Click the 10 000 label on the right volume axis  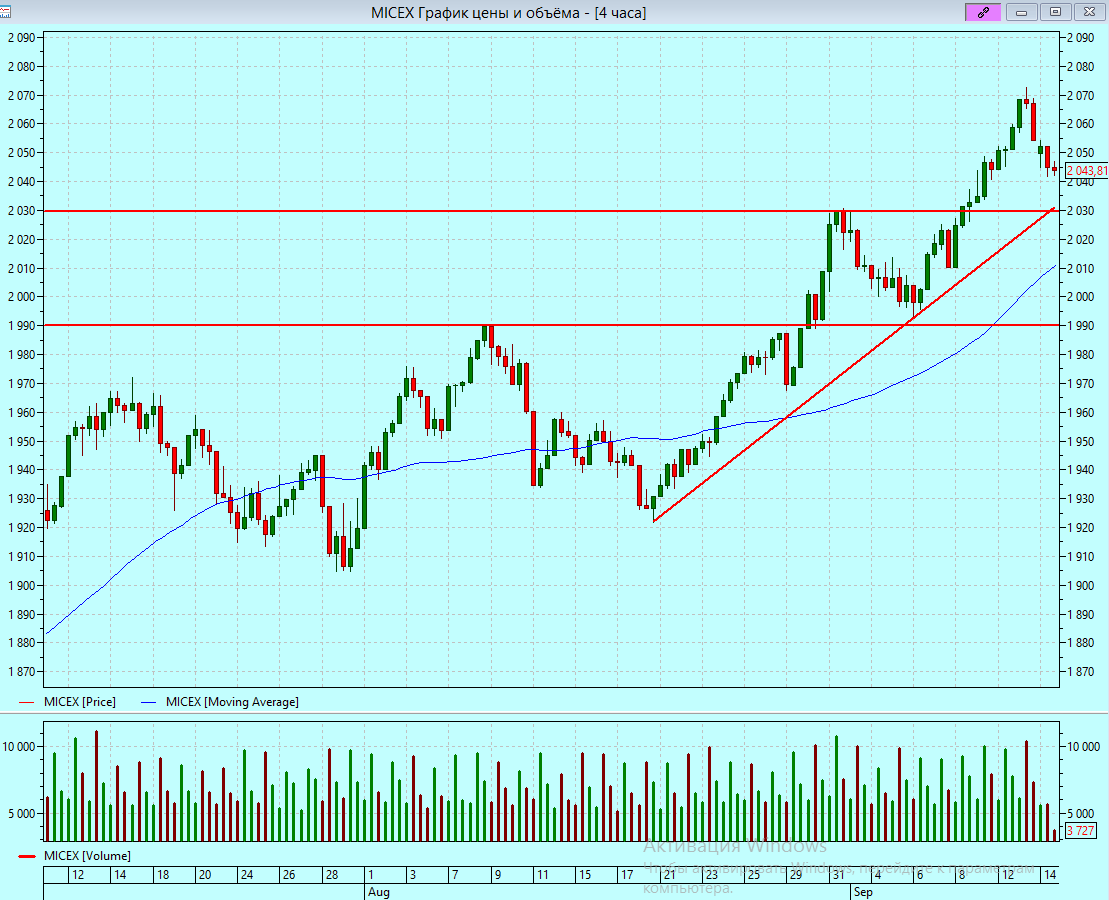1084,746
